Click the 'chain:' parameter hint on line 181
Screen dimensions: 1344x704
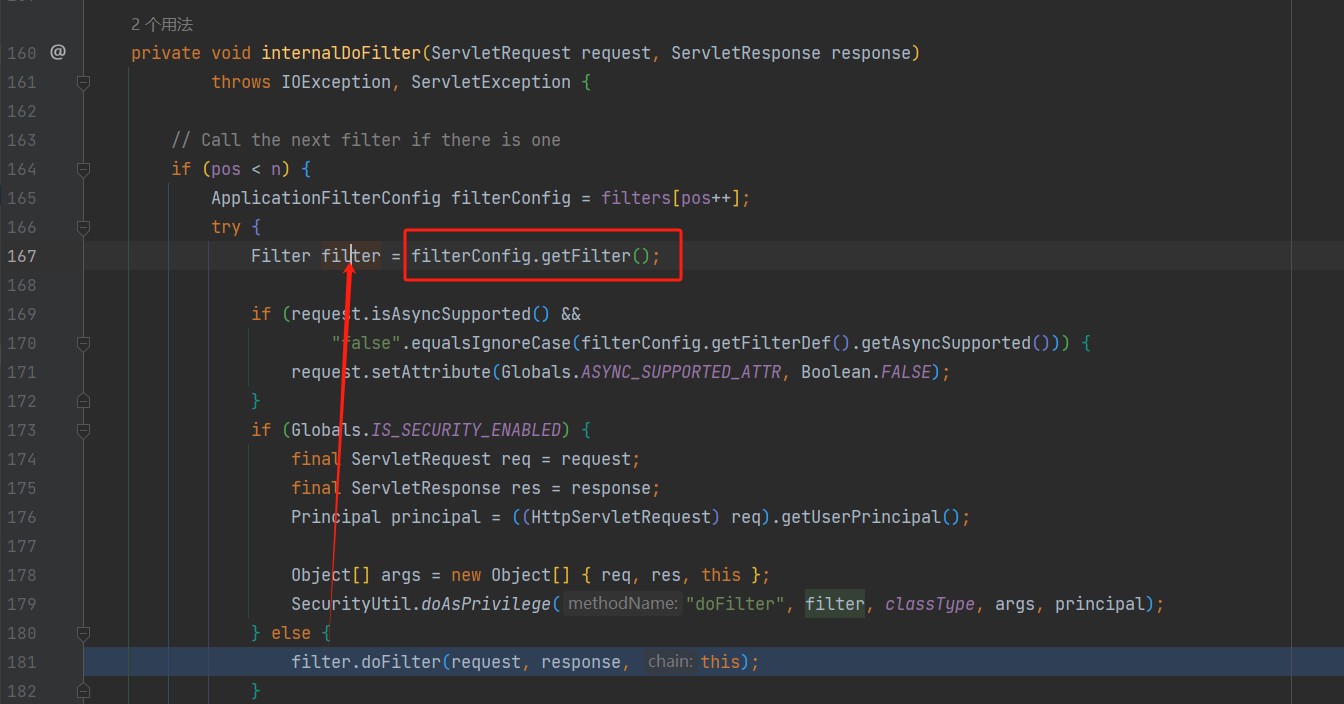click(x=669, y=662)
